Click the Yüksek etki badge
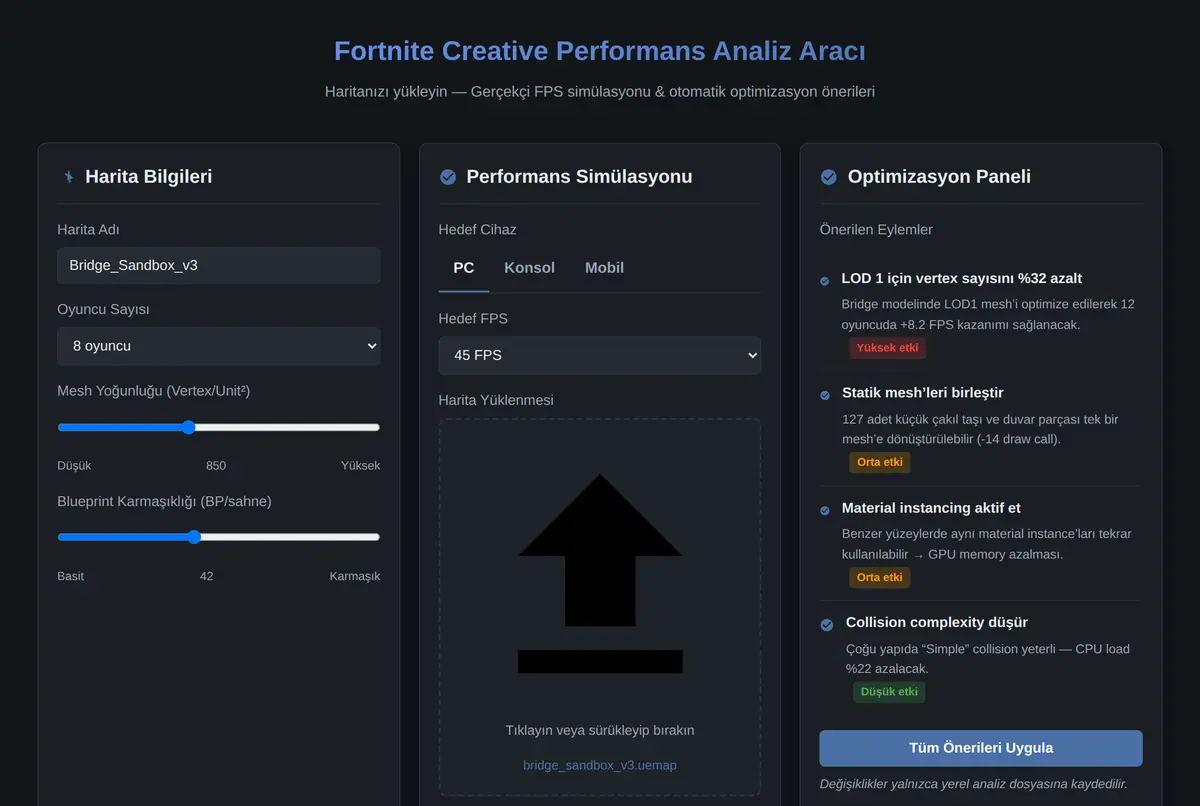 (888, 348)
